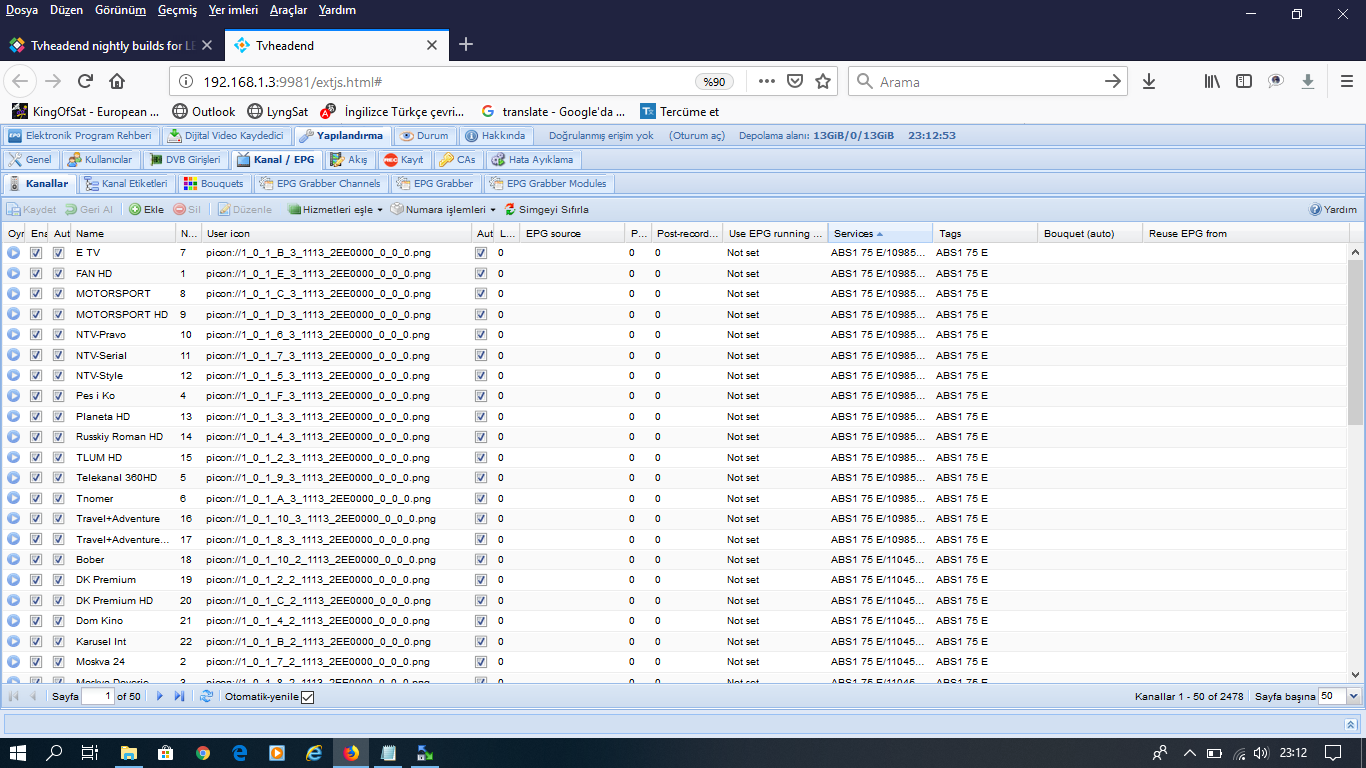Play the Bober channel stream
Image resolution: width=1366 pixels, height=768 pixels.
(x=14, y=560)
